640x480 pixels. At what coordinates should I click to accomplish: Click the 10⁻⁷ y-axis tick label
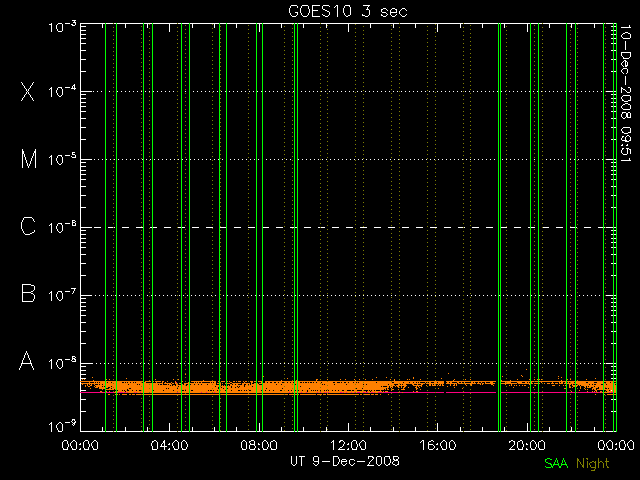coord(62,295)
